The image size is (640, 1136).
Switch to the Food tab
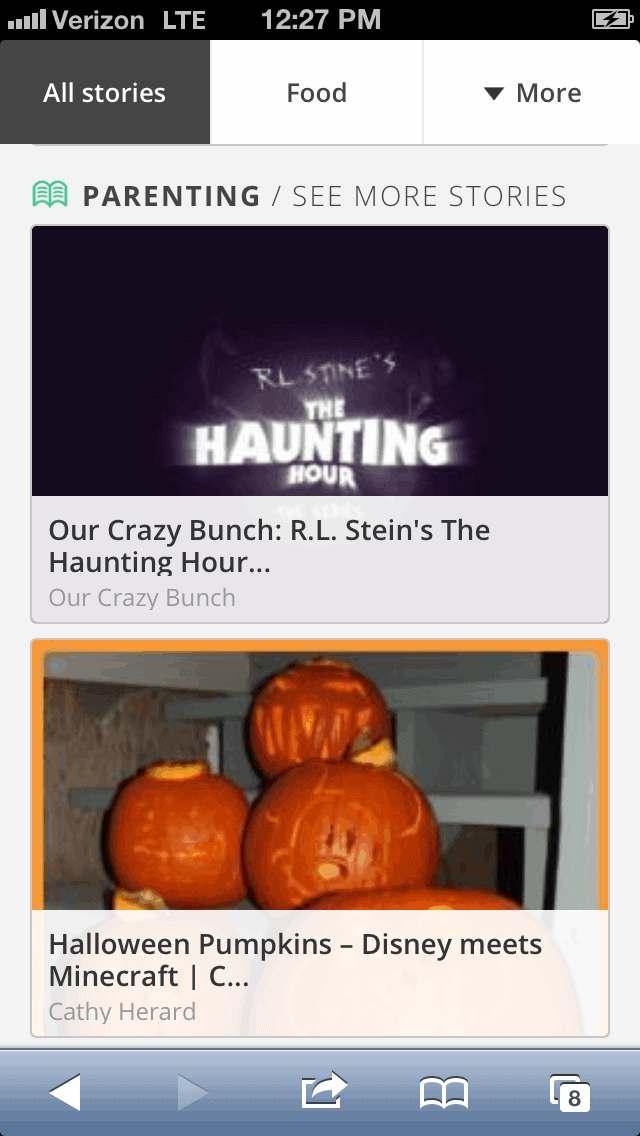click(x=317, y=92)
